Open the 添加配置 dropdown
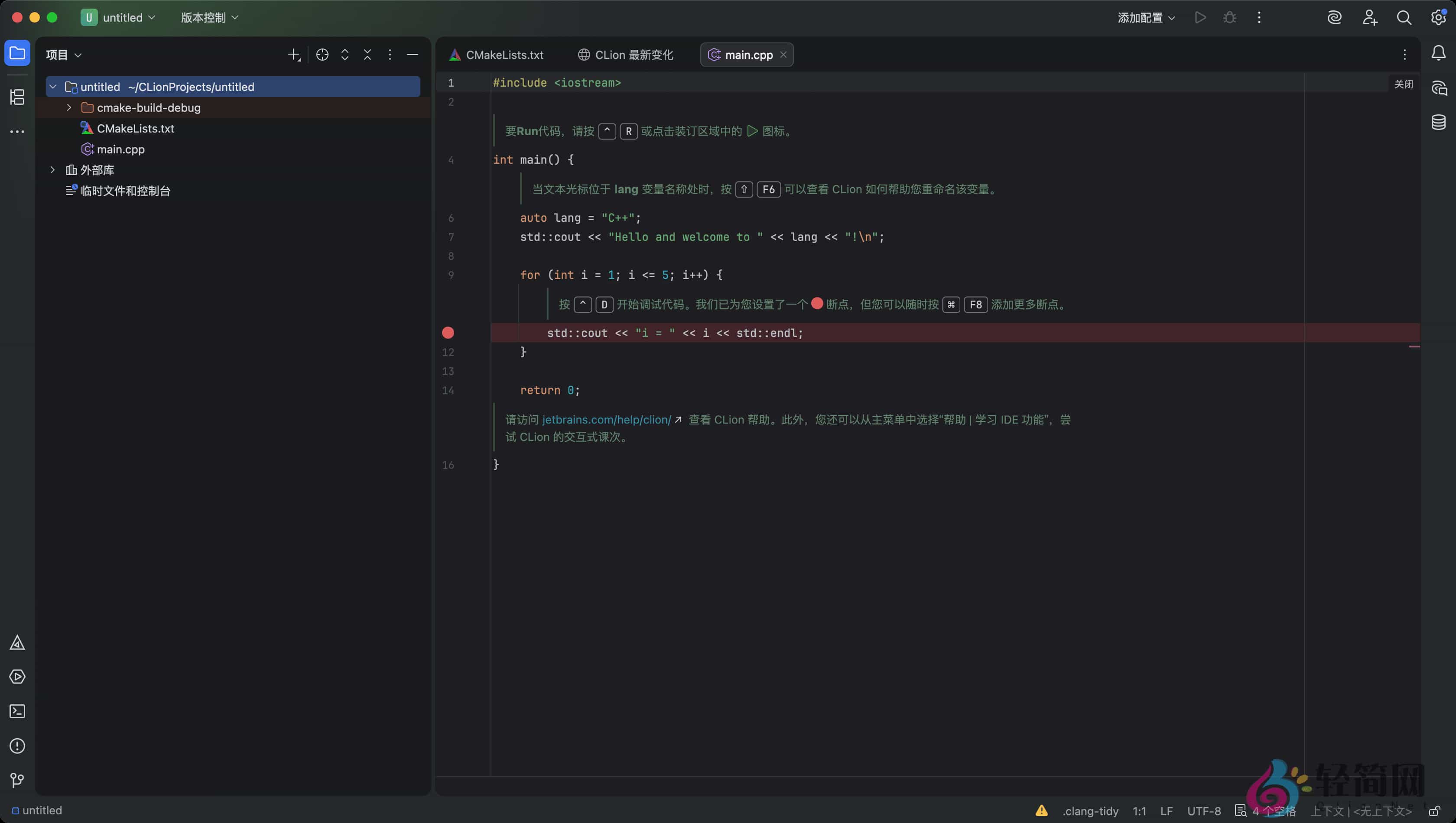 click(x=1145, y=17)
